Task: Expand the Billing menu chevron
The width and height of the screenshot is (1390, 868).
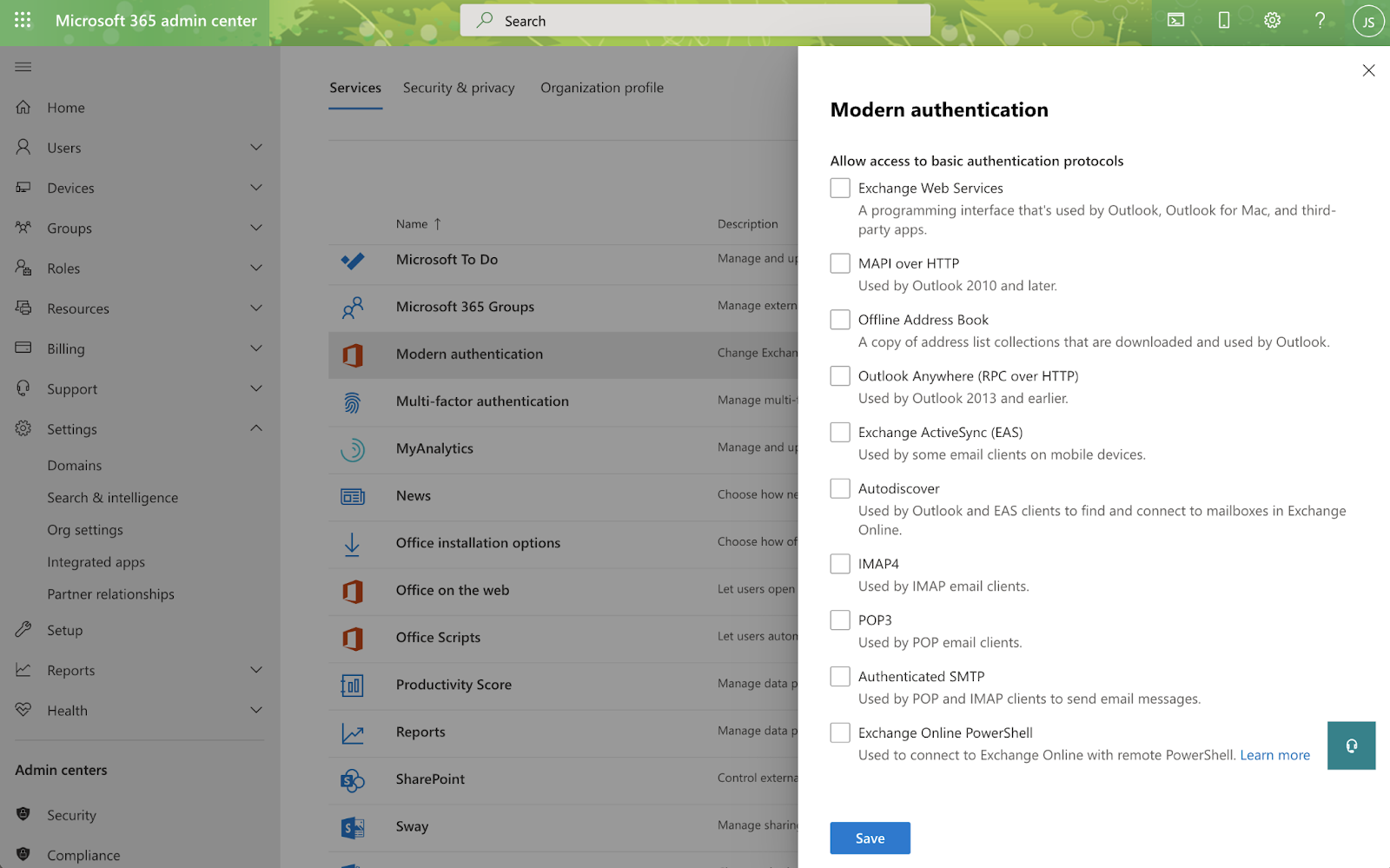Action: 256,348
